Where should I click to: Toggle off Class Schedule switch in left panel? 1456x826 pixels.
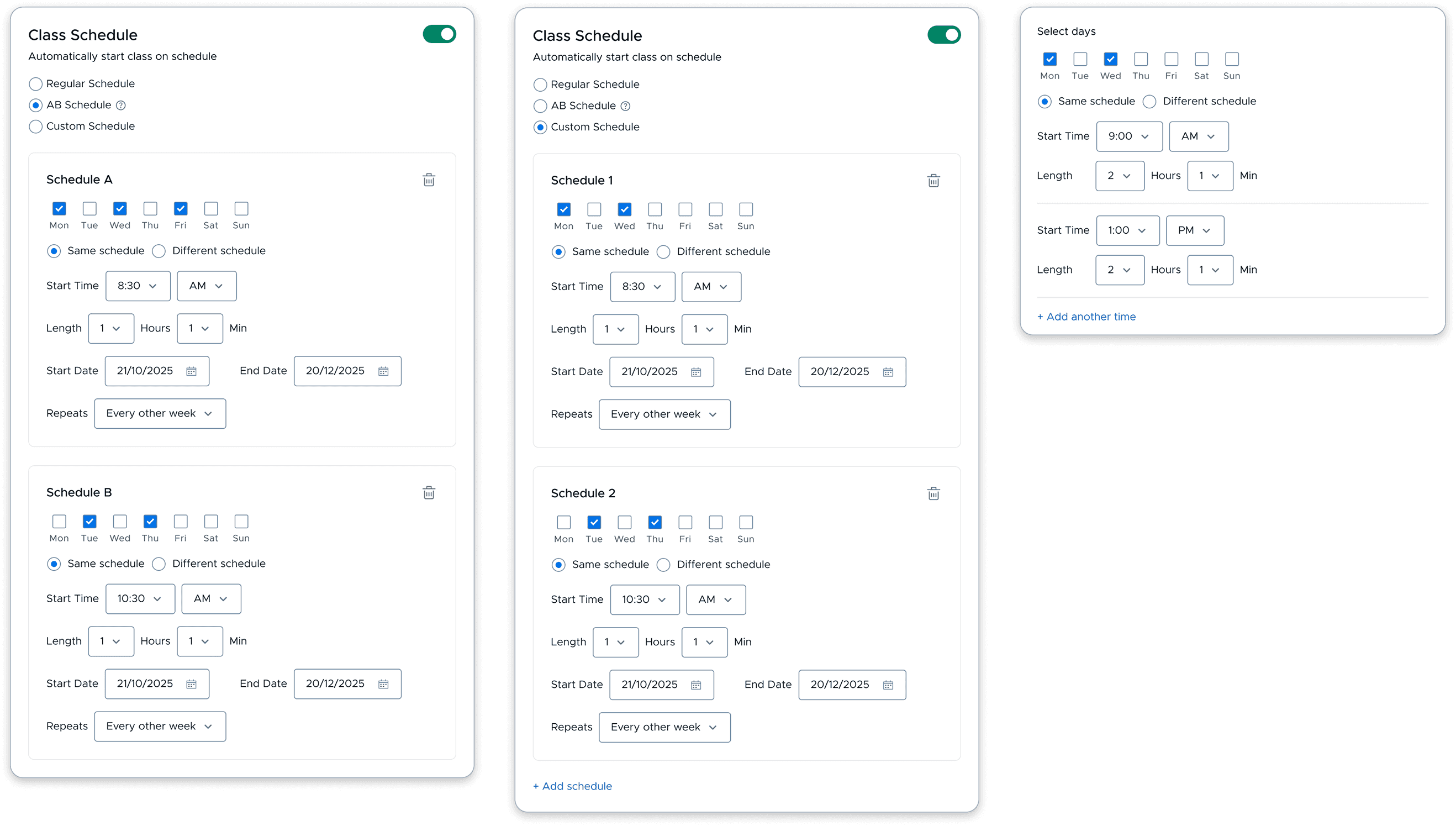pos(440,35)
